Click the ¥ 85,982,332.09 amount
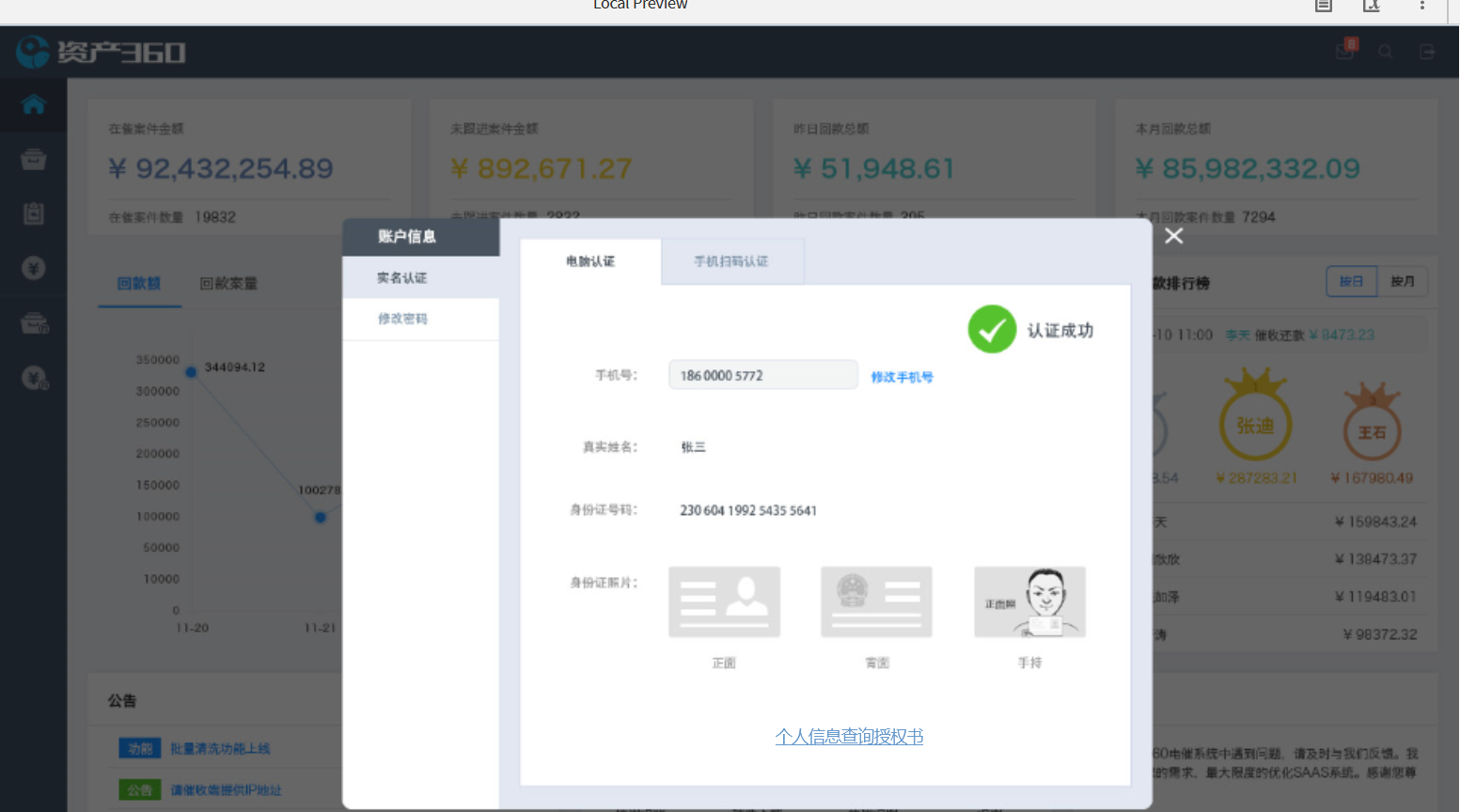Image resolution: width=1460 pixels, height=812 pixels. [1248, 168]
